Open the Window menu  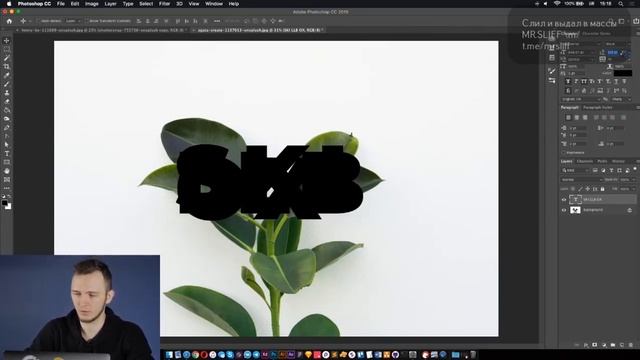214,4
